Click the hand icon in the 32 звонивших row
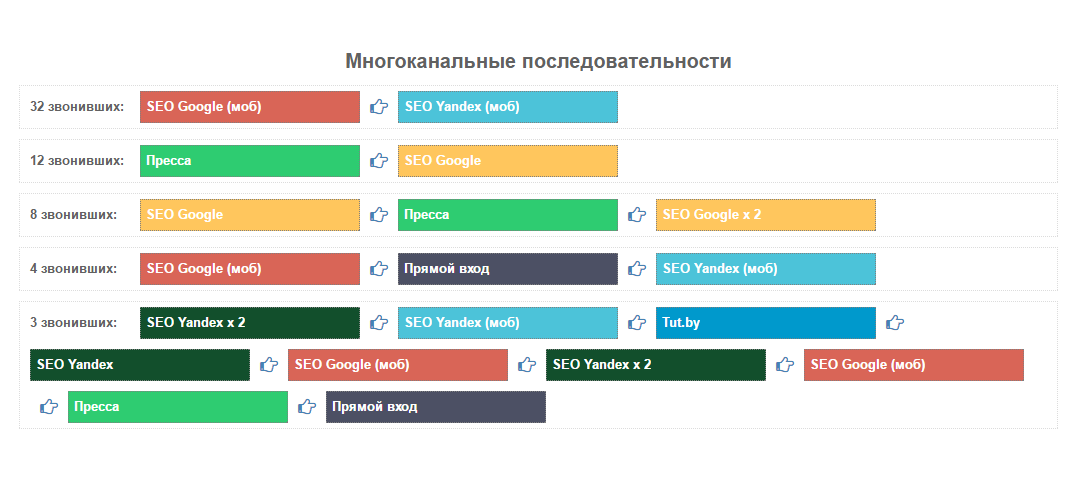This screenshot has height=477, width=1075. (x=378, y=107)
